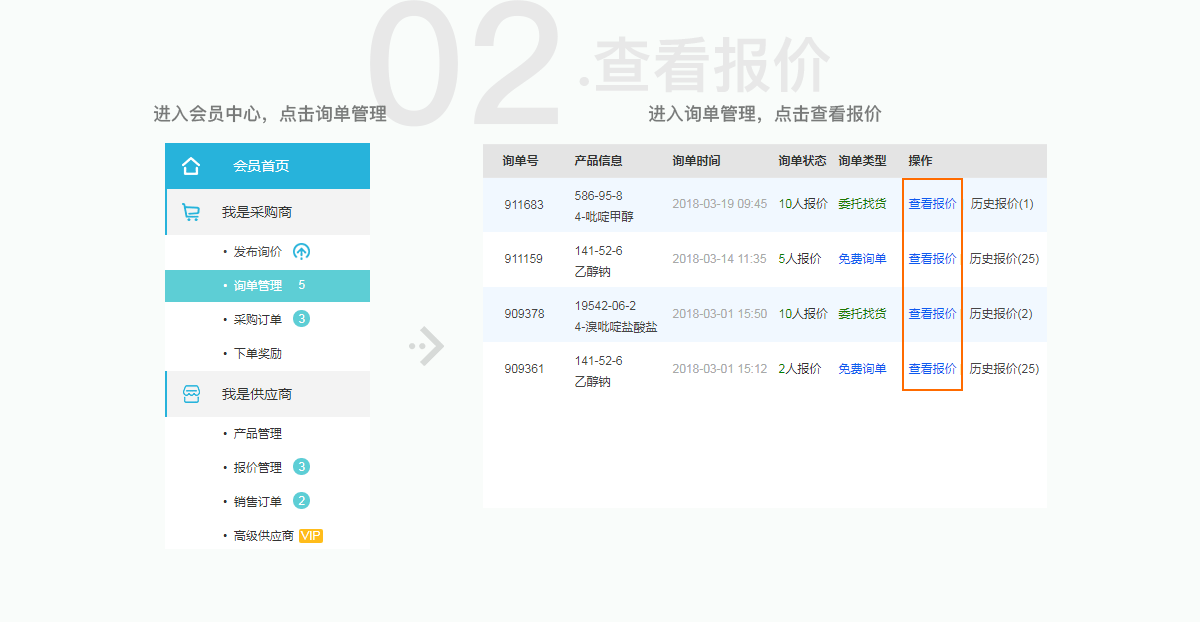Open the 产品管理 menu item
The width and height of the screenshot is (1200, 622).
[258, 434]
